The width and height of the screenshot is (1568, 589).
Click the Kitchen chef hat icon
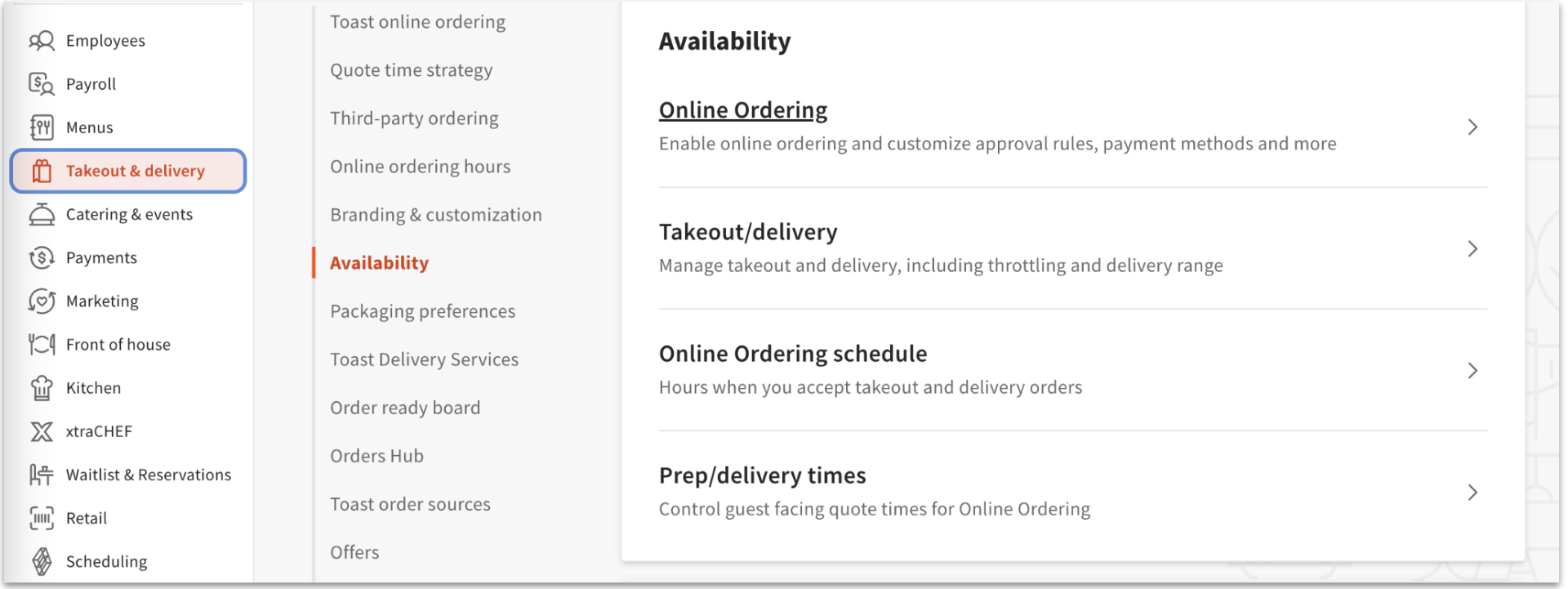tap(42, 388)
